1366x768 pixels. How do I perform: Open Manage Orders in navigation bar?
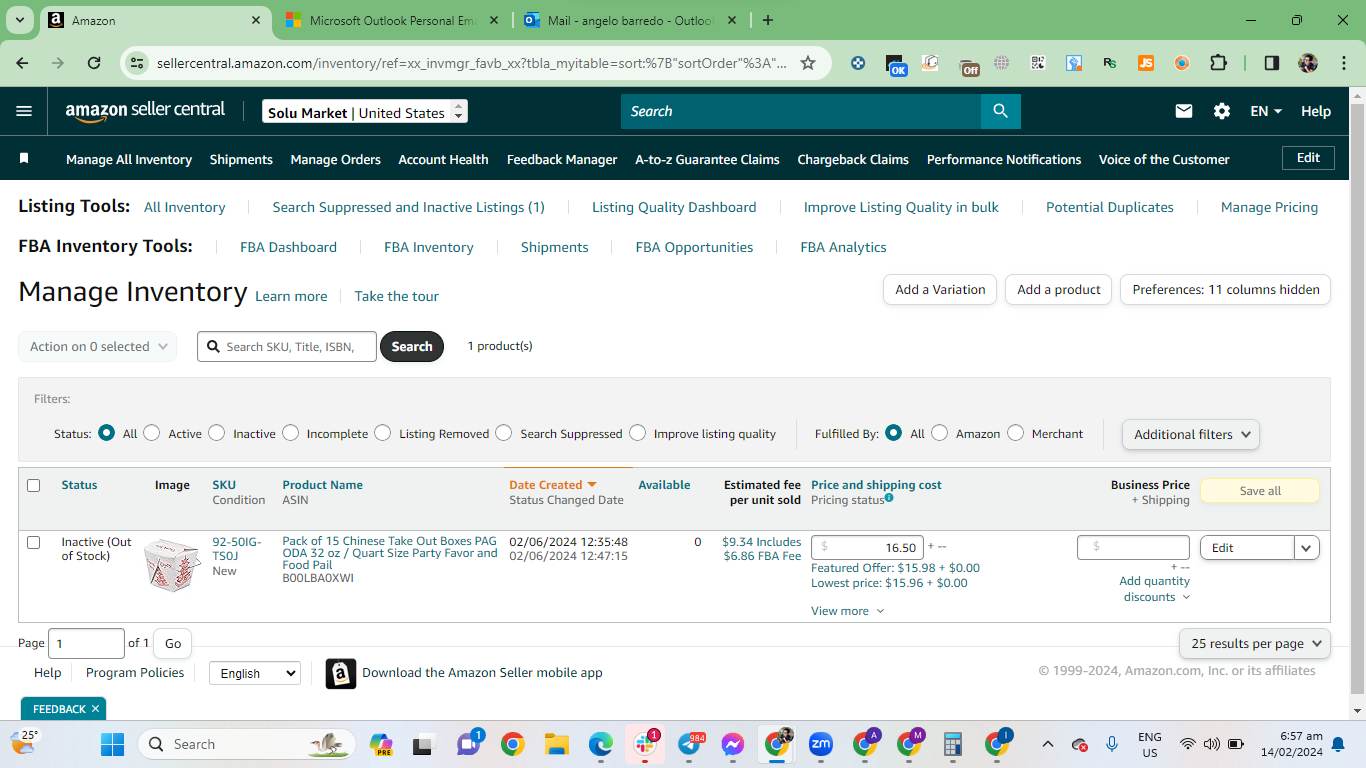[336, 159]
